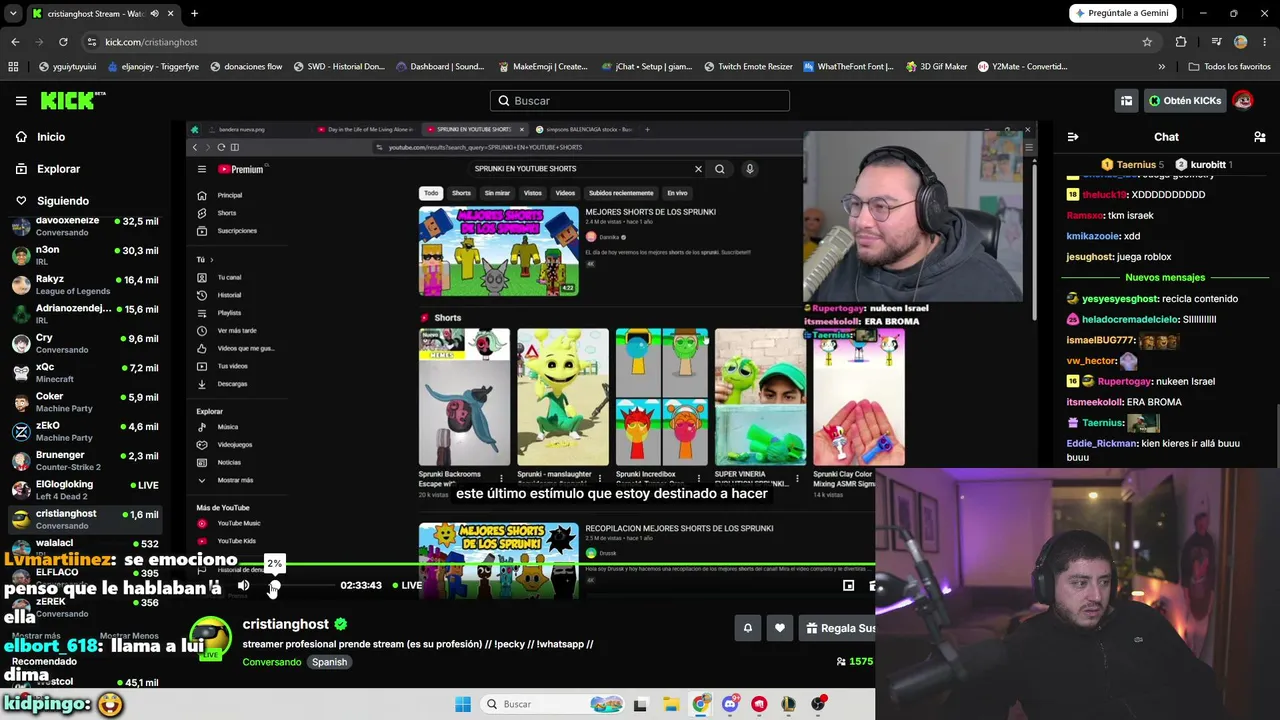Mute the stream volume

(244, 585)
